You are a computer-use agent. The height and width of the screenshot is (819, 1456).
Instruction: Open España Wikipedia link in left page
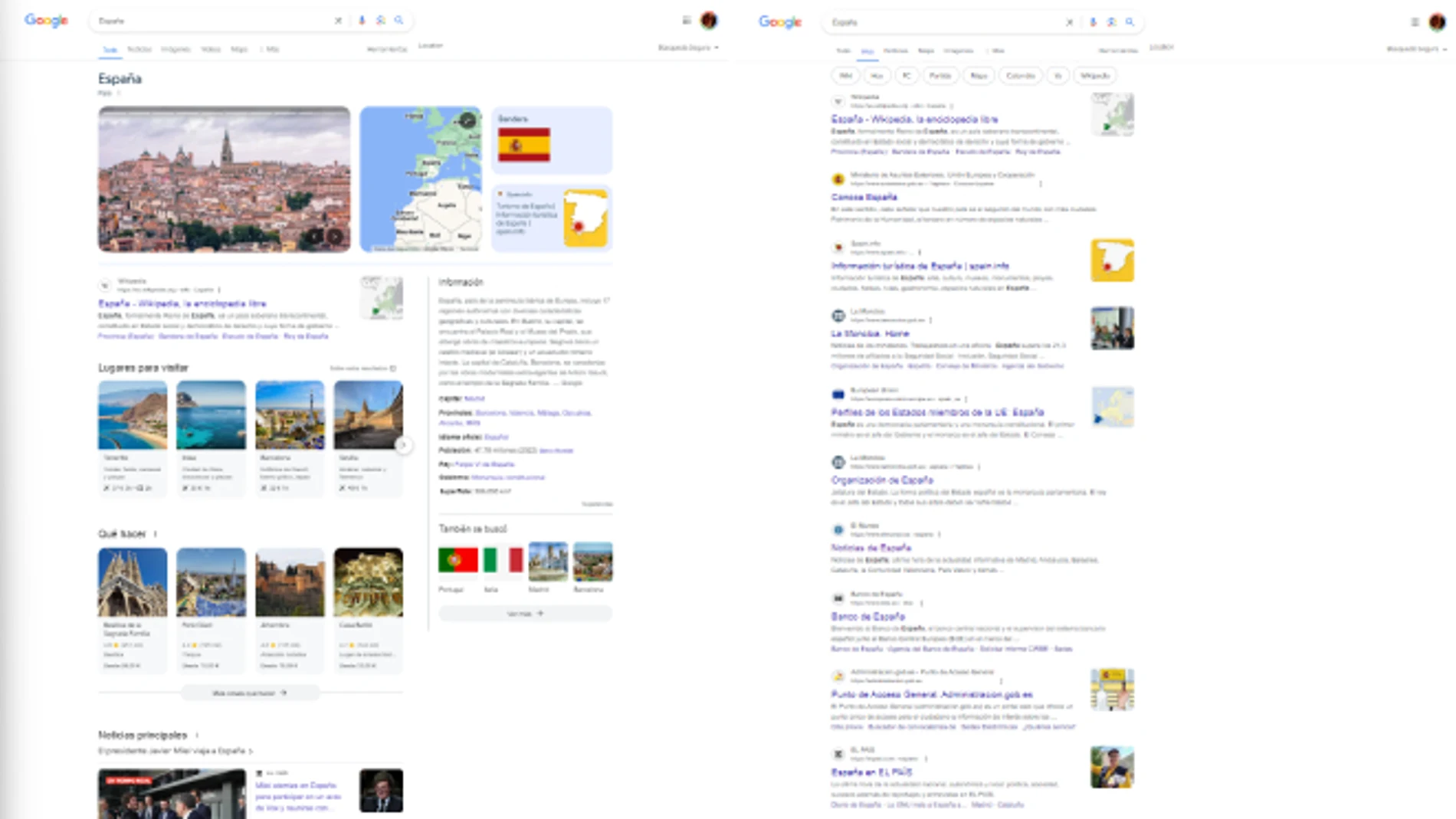tap(182, 303)
